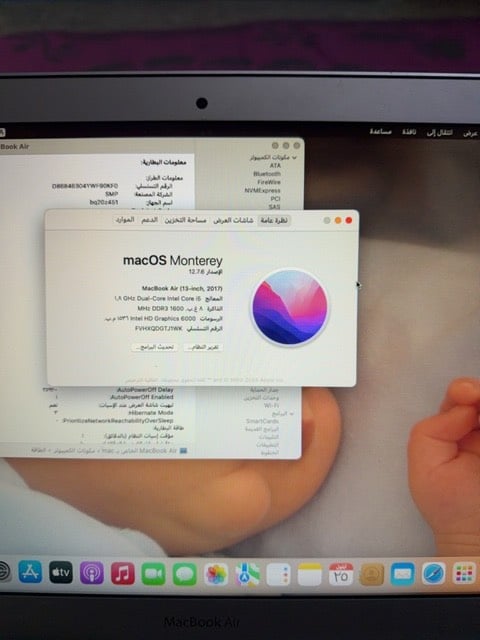Launch FaceTime from the Dock
Image resolution: width=480 pixels, height=640 pixels.
pos(153,574)
